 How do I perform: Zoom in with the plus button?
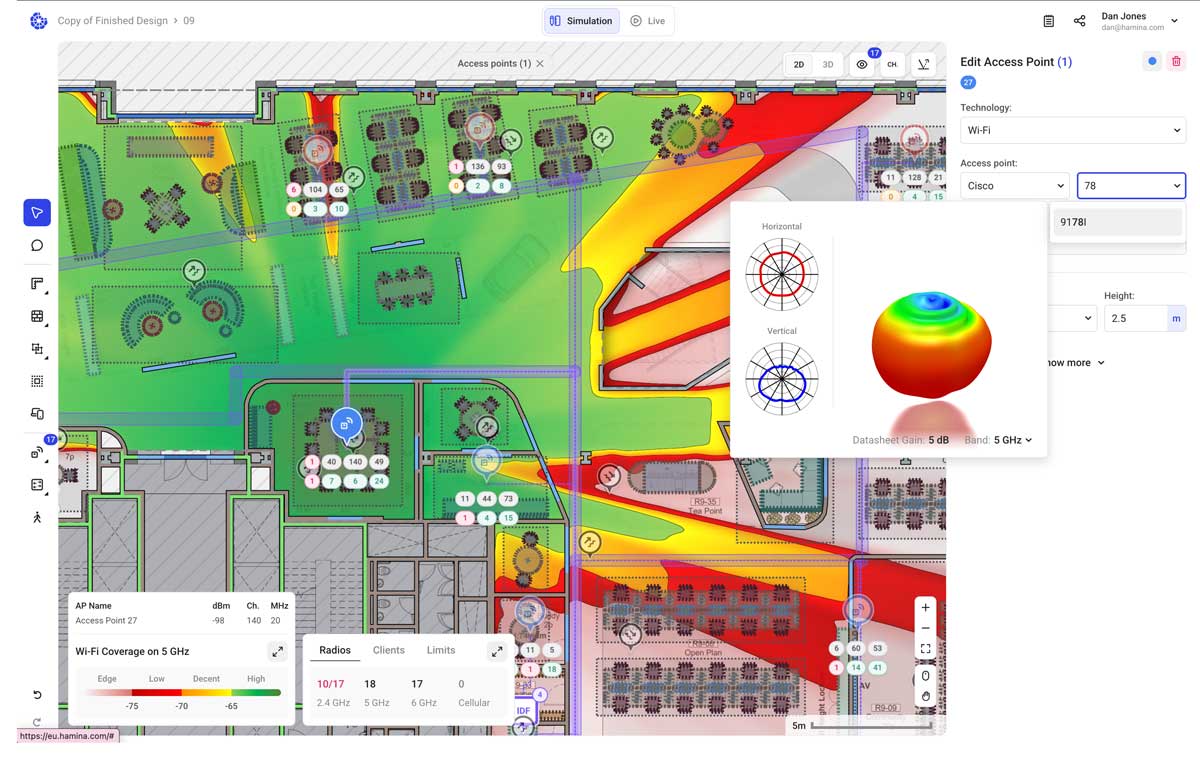[x=925, y=607]
